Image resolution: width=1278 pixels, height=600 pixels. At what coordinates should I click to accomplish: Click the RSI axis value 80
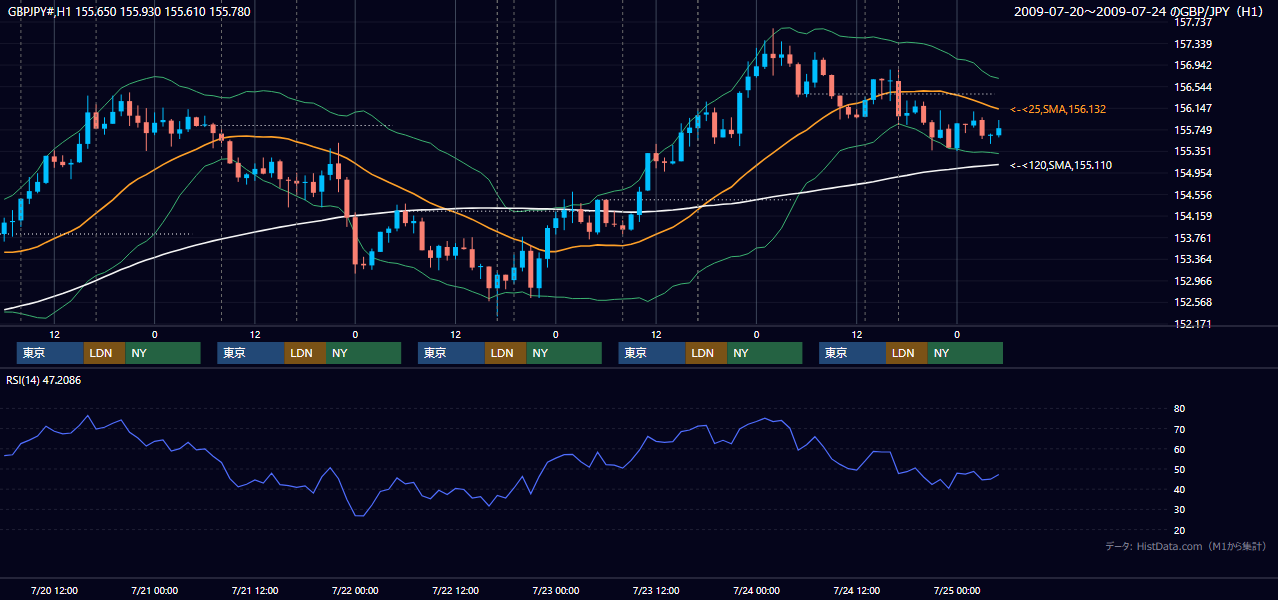point(1180,409)
